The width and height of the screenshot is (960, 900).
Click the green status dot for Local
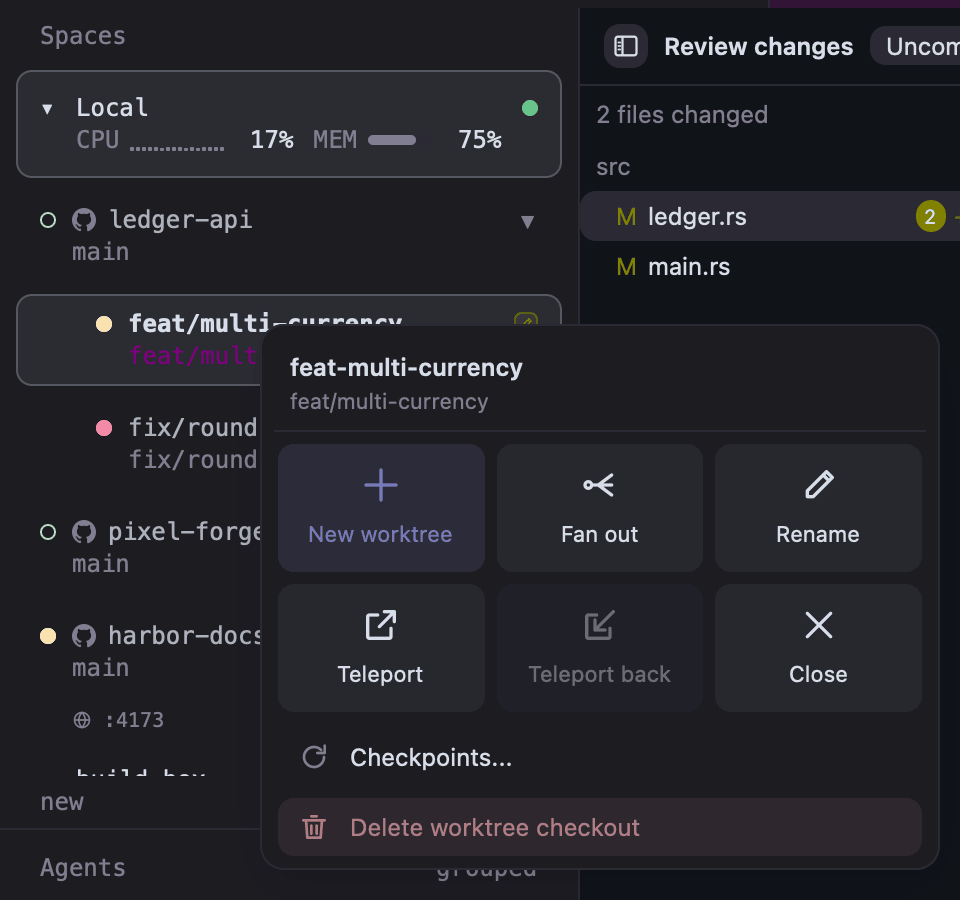pyautogui.click(x=530, y=108)
